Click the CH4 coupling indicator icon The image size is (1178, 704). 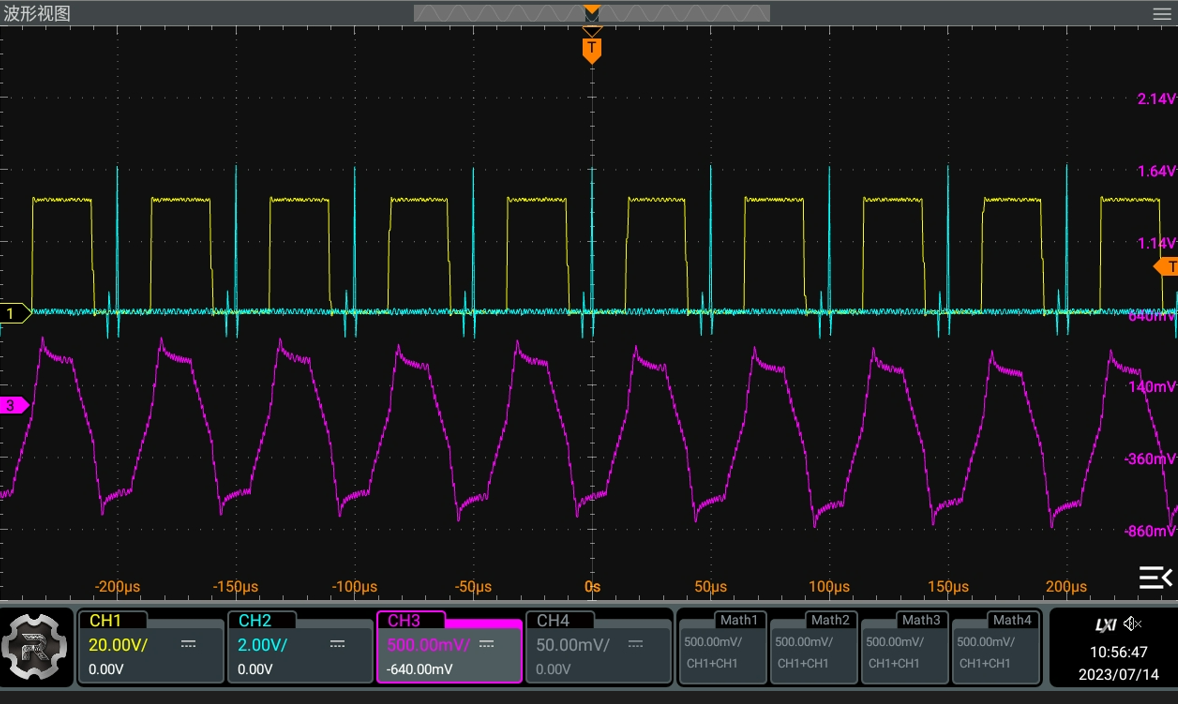click(x=636, y=645)
